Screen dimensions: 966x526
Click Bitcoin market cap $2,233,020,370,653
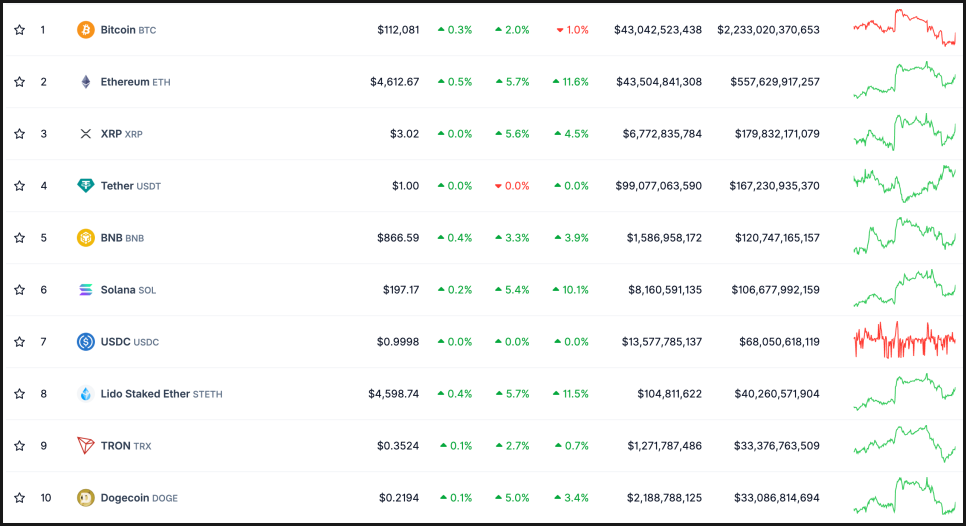point(768,30)
